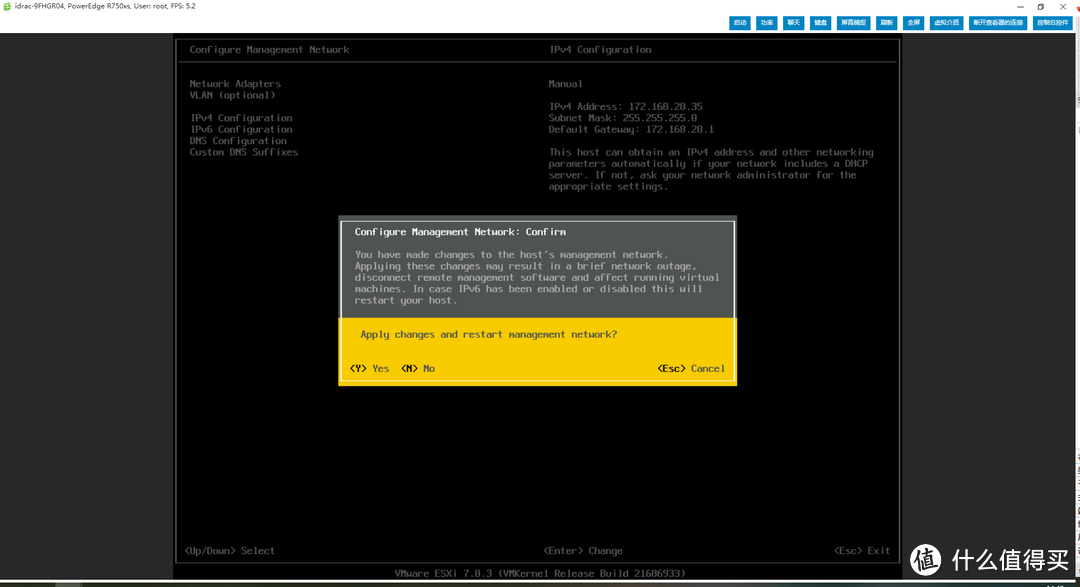Click the Configure Management Network heading
Viewport: 1080px width, 587px height.
click(x=269, y=50)
